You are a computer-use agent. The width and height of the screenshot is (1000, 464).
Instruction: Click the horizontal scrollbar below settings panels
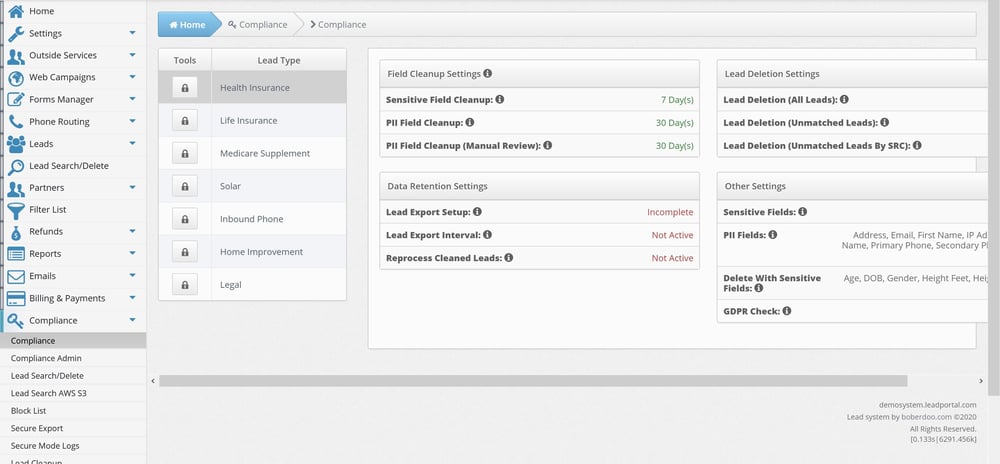pos(532,380)
